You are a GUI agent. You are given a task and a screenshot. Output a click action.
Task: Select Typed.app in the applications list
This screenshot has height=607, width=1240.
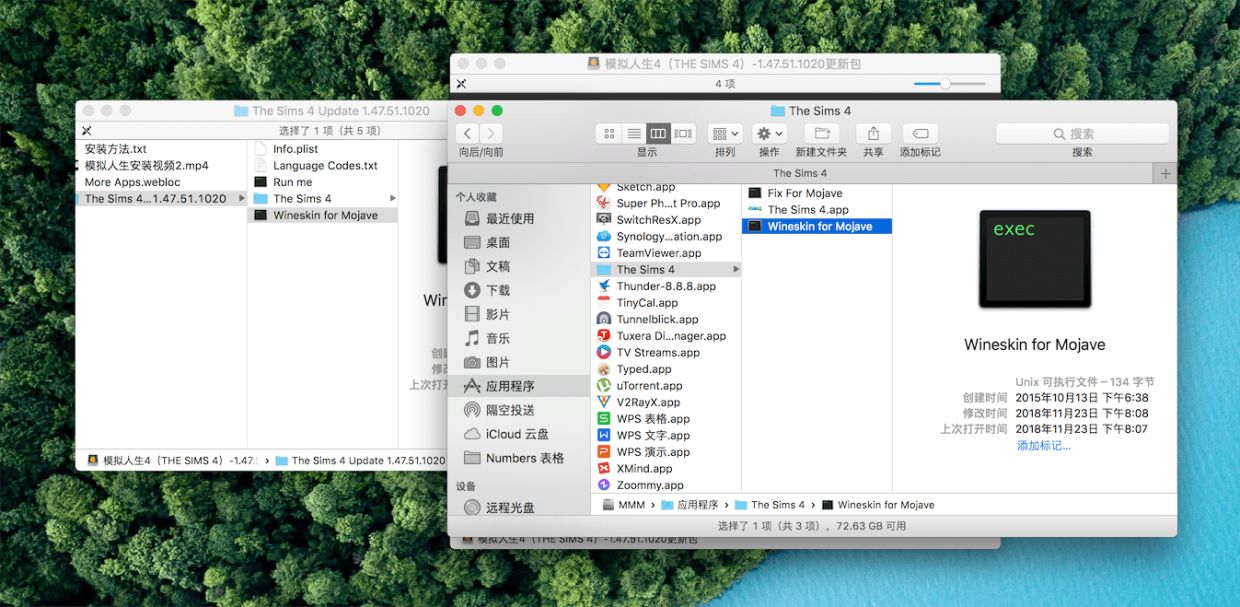667,369
